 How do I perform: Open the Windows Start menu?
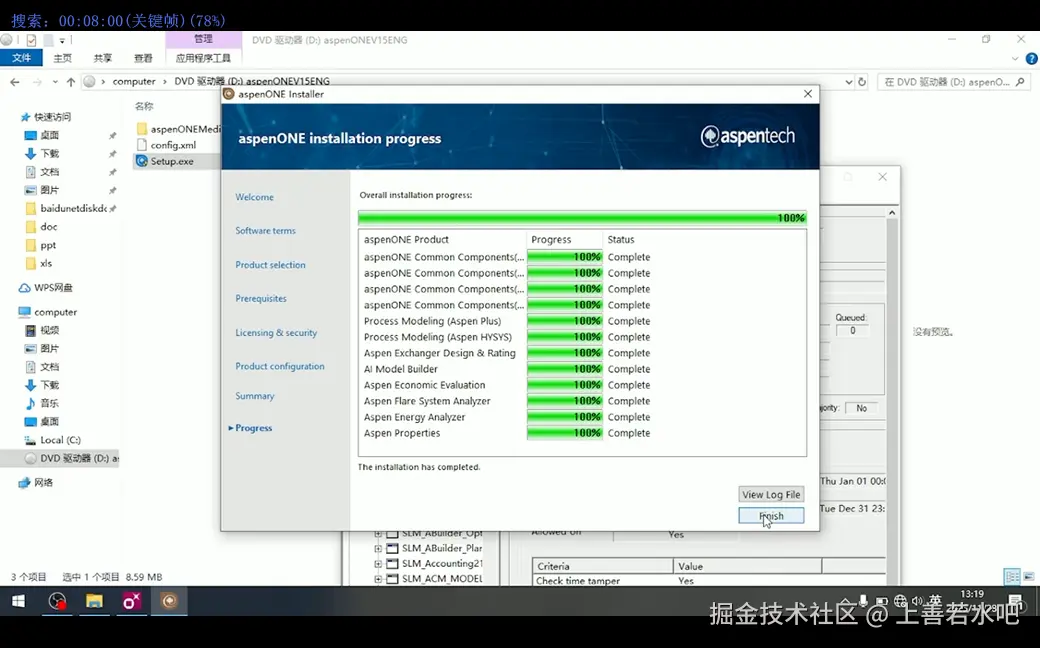coord(19,602)
